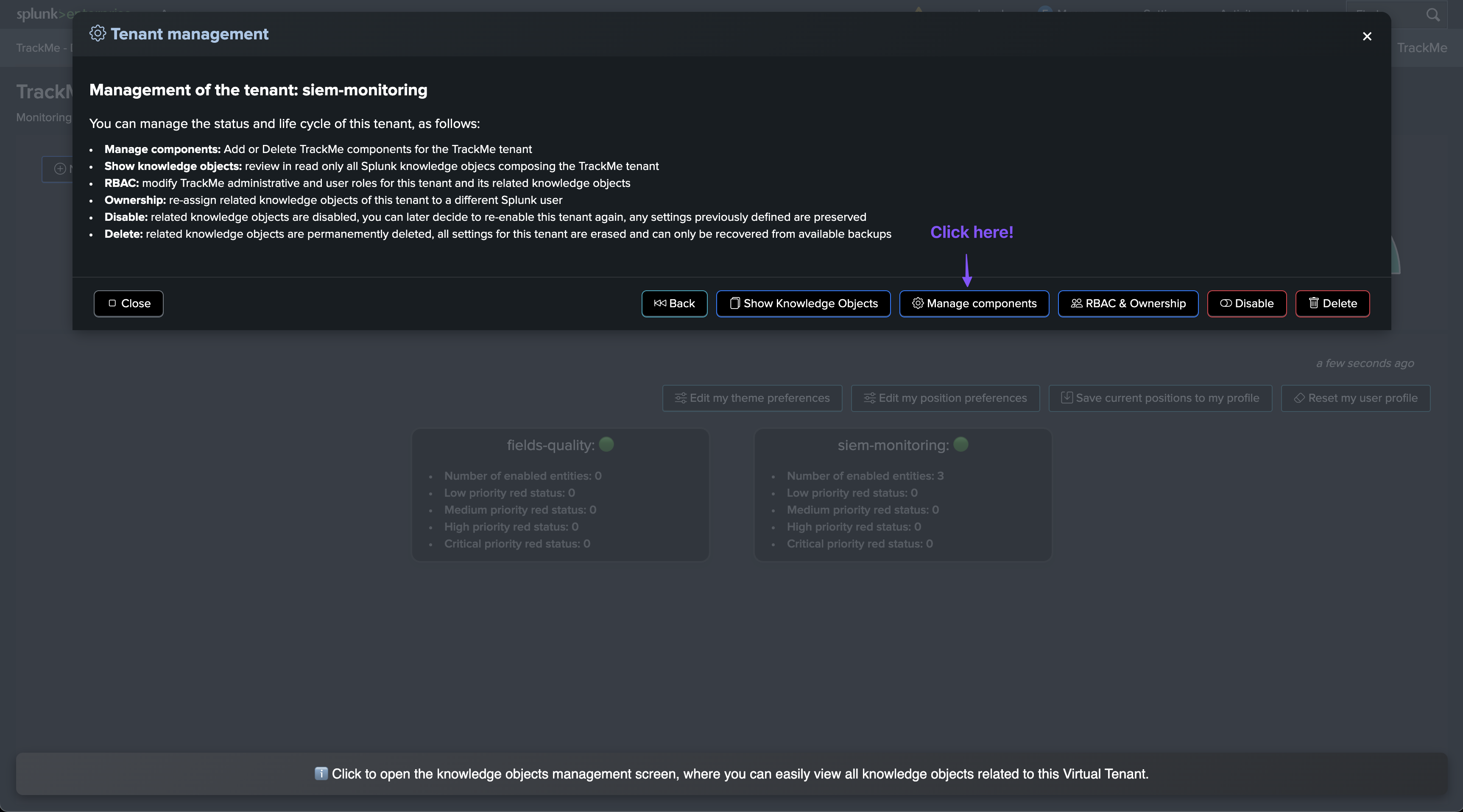Click the 'Show knowledge objects:' description line

pyautogui.click(x=382, y=166)
